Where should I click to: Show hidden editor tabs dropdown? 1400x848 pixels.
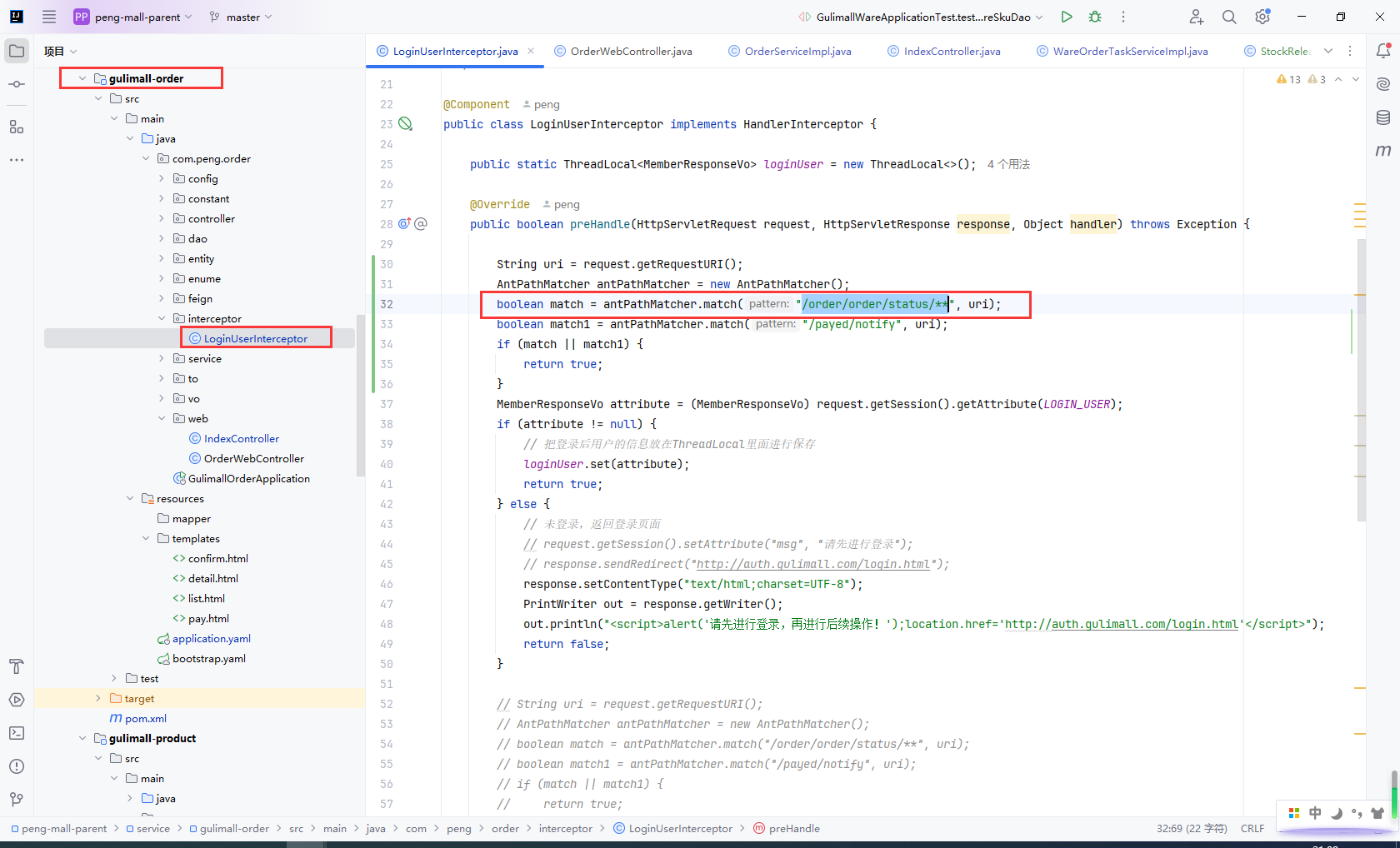click(x=1328, y=51)
